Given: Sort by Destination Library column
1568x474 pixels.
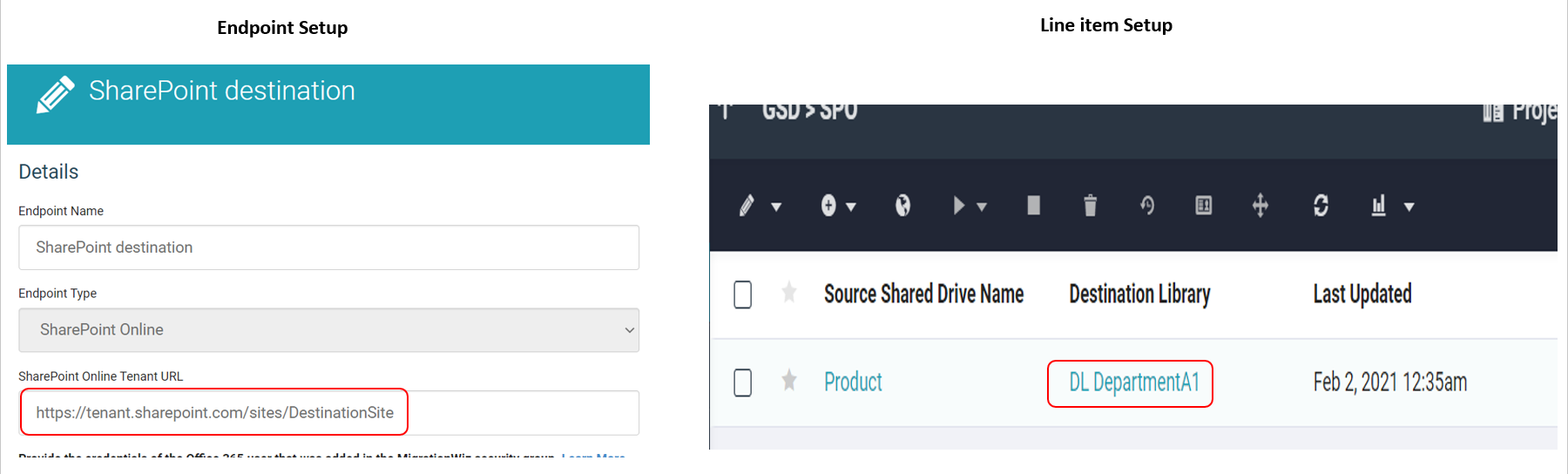Looking at the screenshot, I should (x=1139, y=295).
